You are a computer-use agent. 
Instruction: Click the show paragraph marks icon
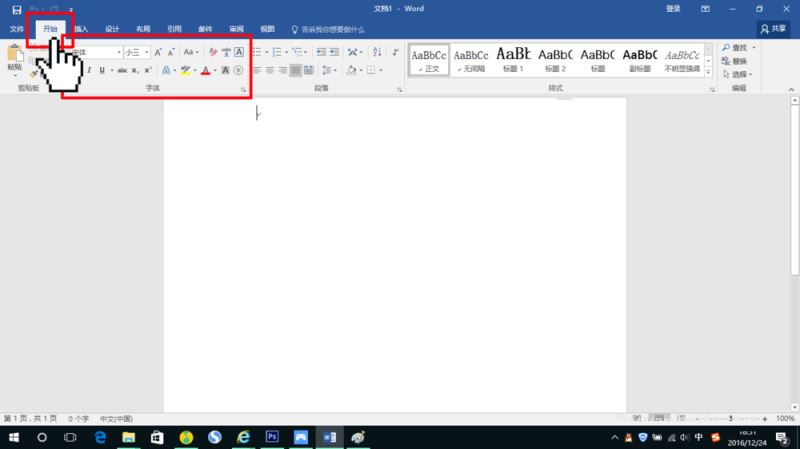click(395, 52)
